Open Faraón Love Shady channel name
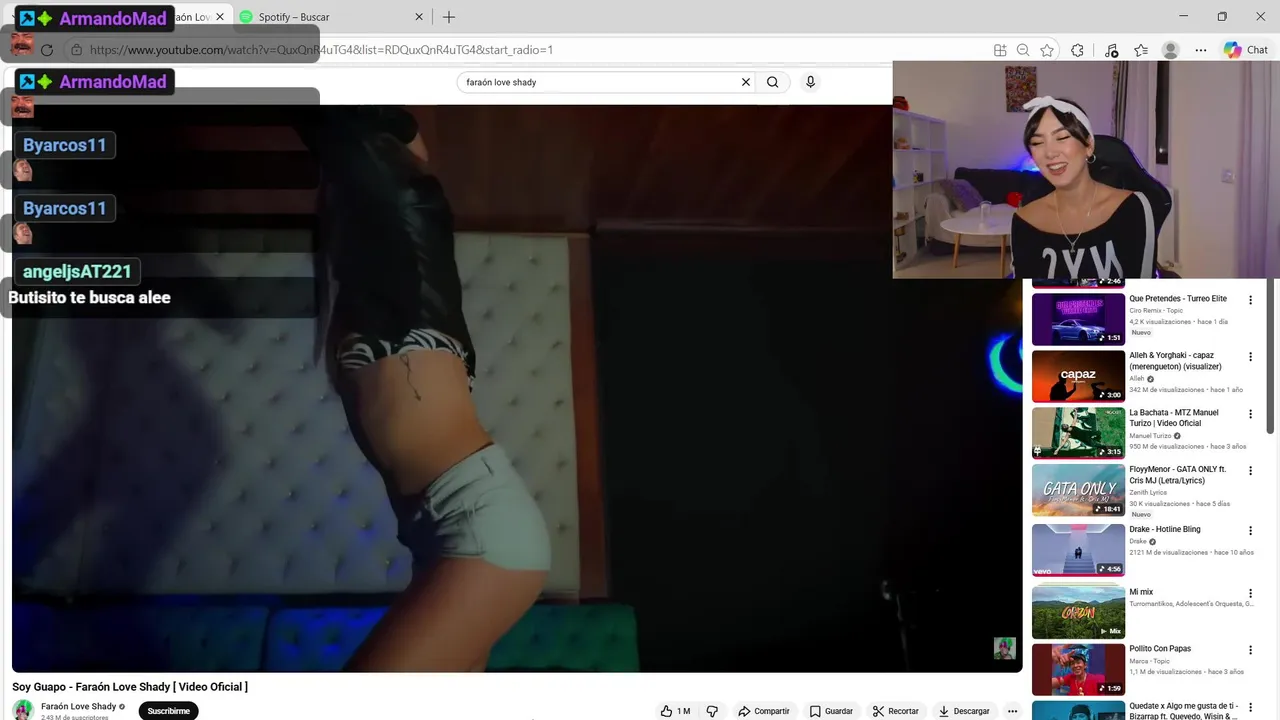 78,706
